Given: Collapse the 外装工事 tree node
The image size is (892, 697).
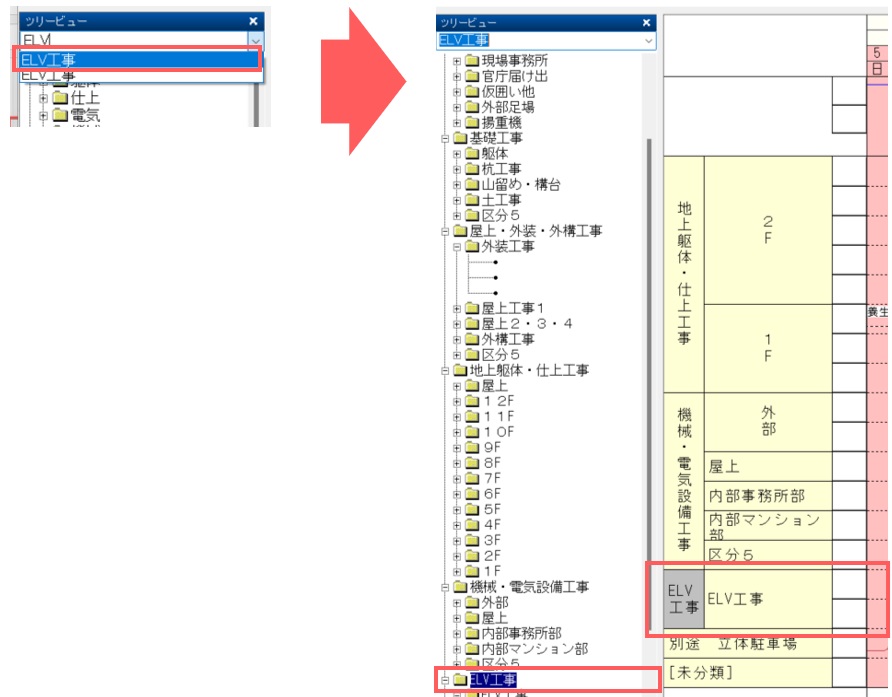Looking at the screenshot, I should click(x=457, y=247).
